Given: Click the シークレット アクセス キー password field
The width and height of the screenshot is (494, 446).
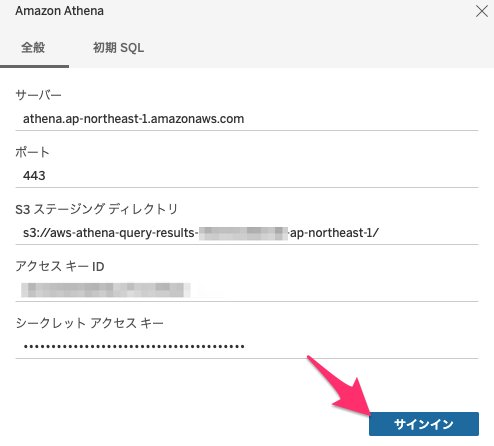Looking at the screenshot, I should (247, 347).
